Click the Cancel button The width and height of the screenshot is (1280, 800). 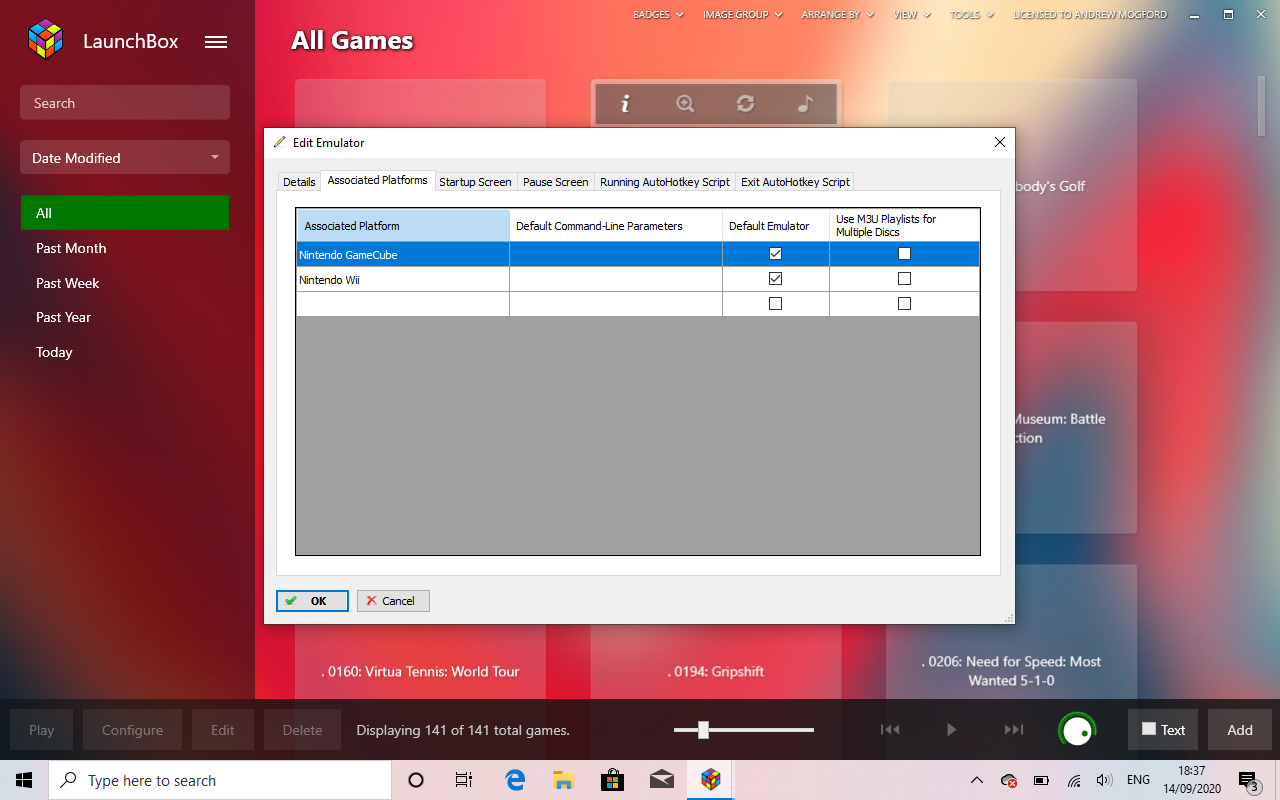coord(393,601)
